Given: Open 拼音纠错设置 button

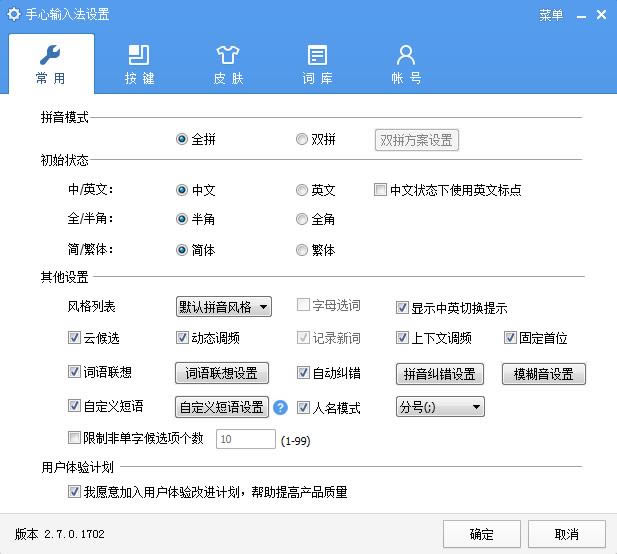Looking at the screenshot, I should click(440, 374).
